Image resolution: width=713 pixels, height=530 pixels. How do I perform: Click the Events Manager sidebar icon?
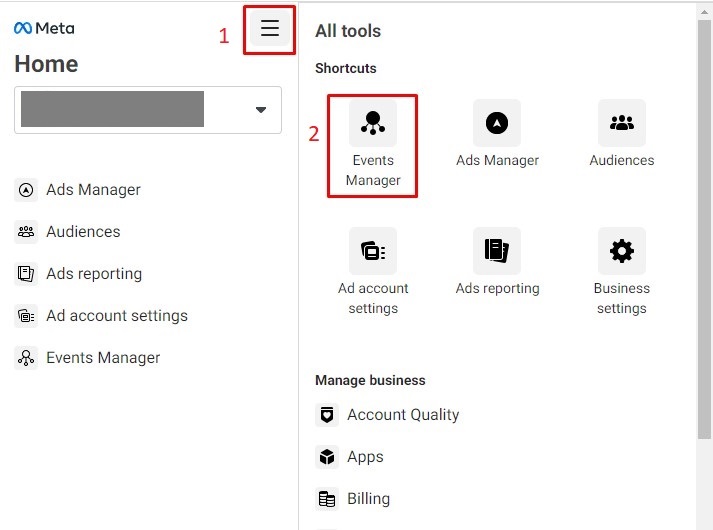click(26, 358)
